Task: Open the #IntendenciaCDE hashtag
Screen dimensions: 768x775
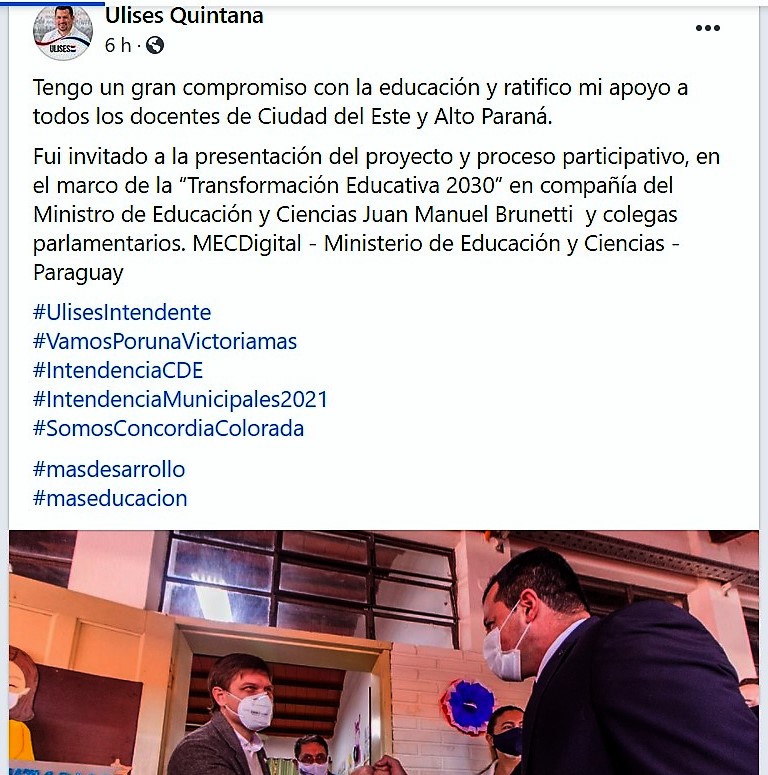Action: click(118, 371)
